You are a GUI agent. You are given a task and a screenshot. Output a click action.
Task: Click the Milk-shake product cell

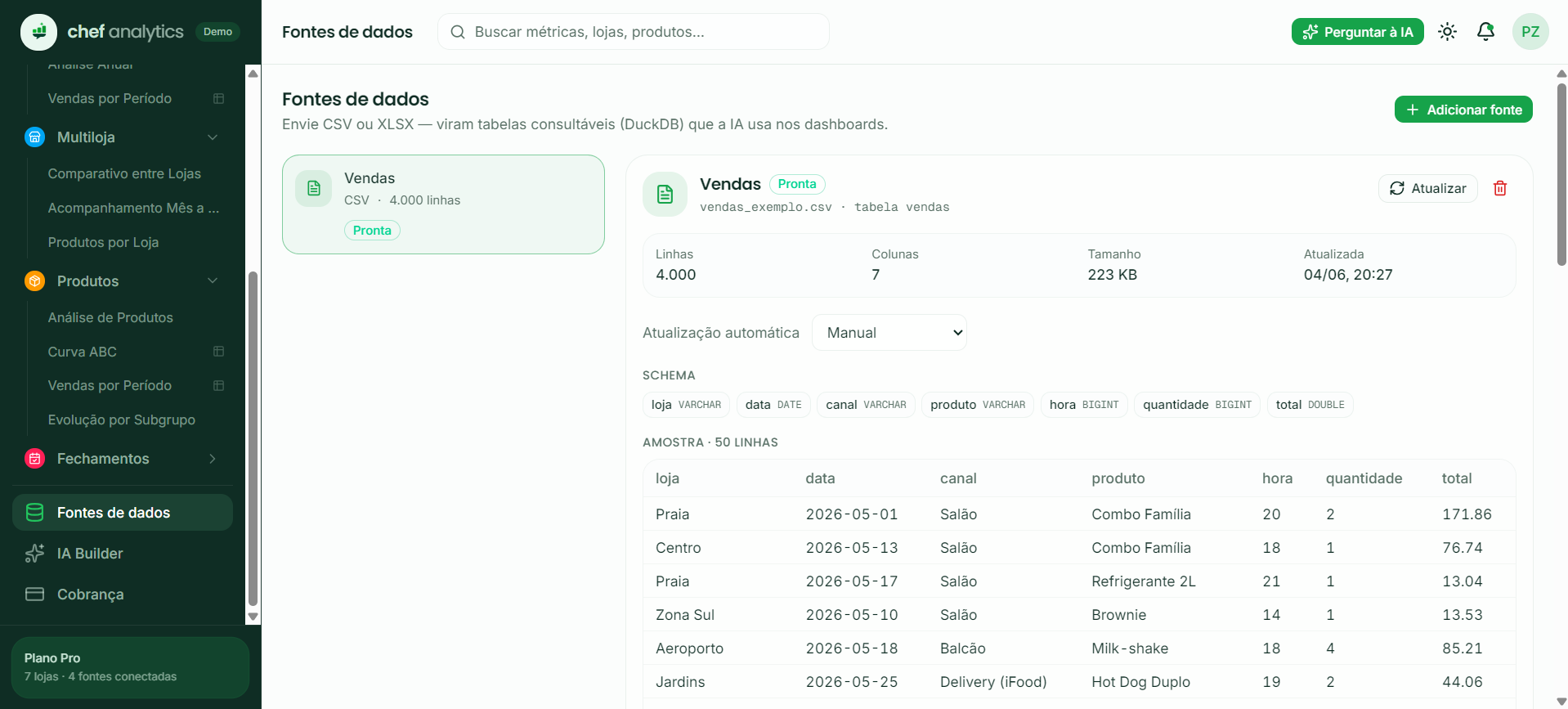(x=1130, y=648)
